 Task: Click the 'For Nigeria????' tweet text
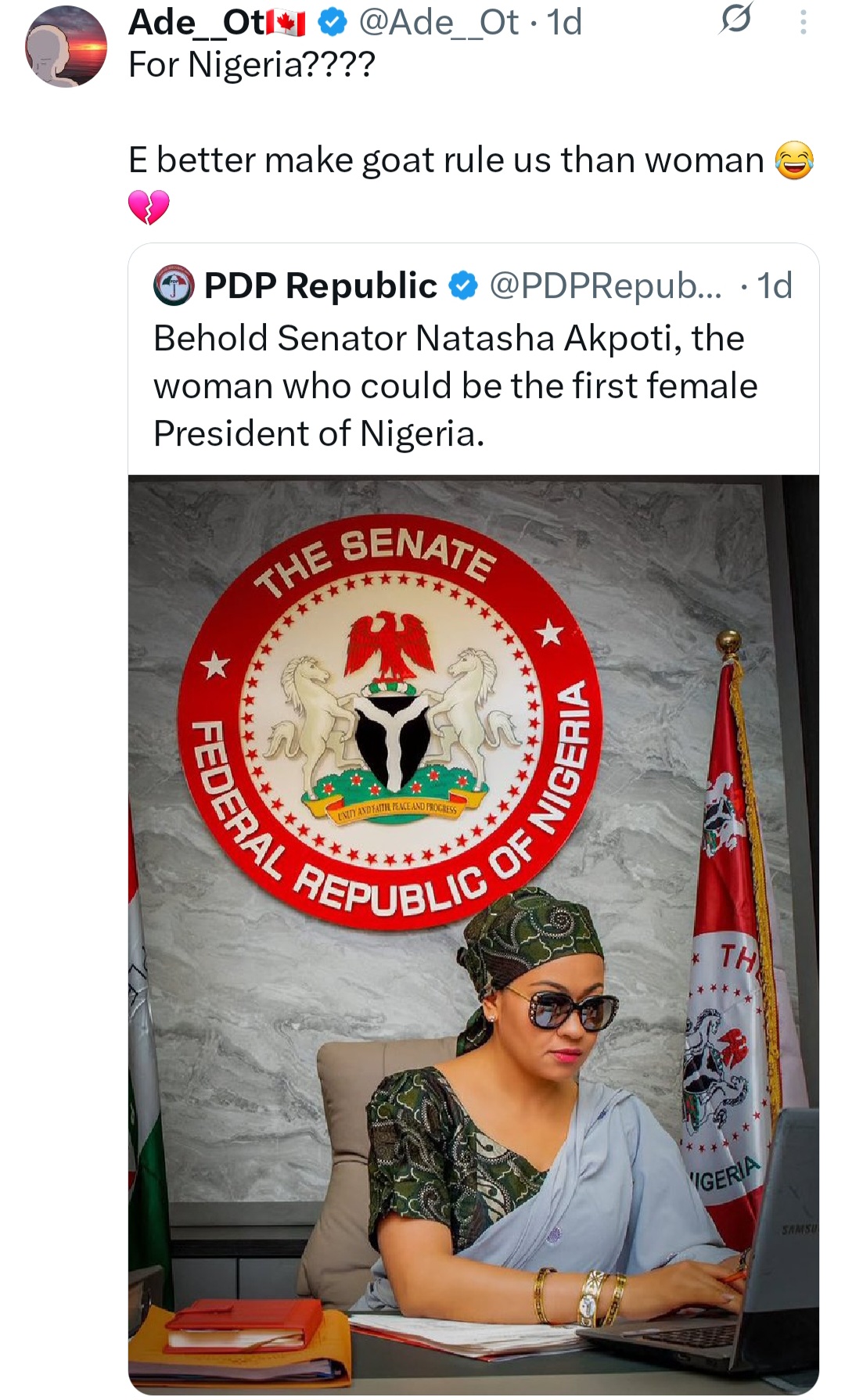tap(252, 65)
